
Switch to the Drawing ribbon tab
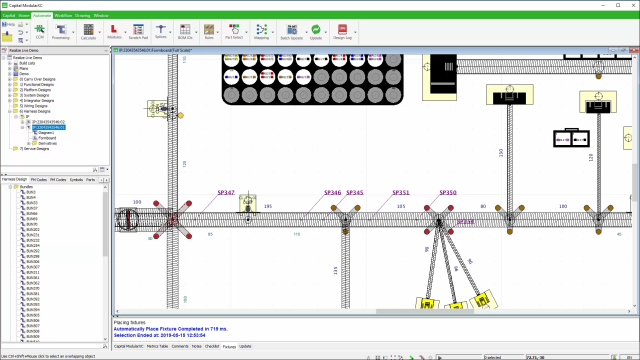[x=82, y=16]
